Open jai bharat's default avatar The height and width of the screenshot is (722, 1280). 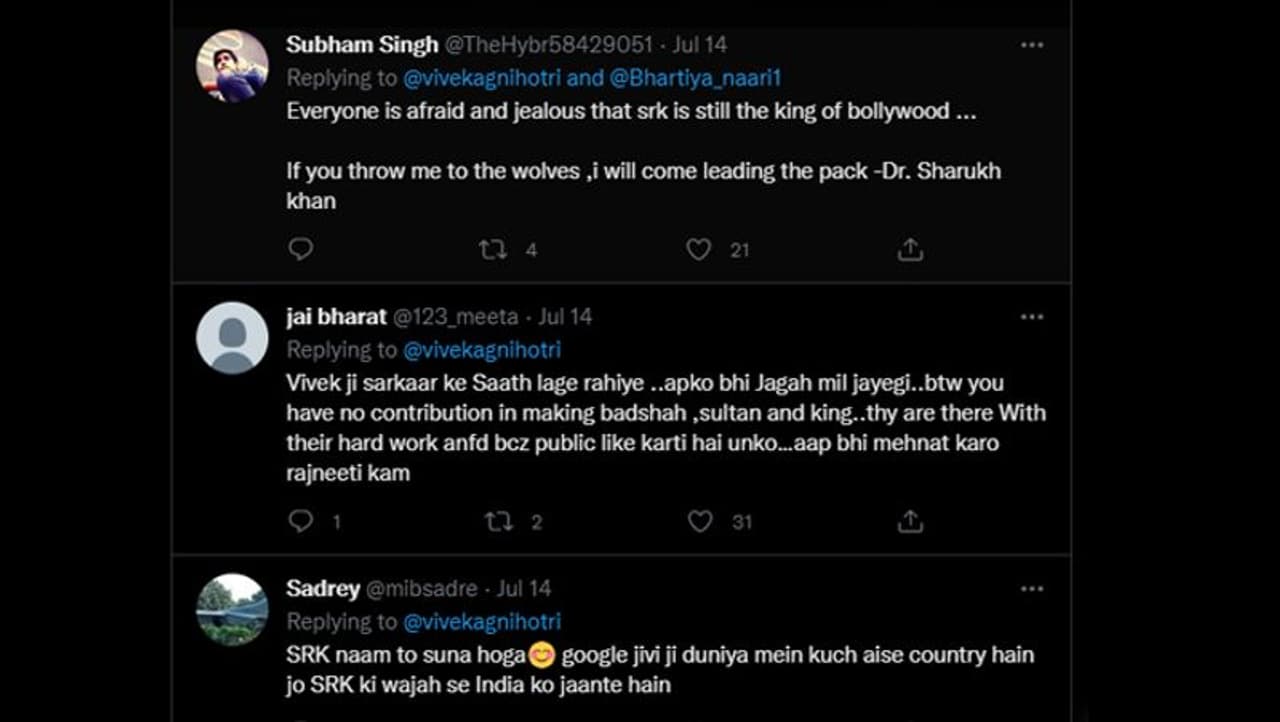click(x=232, y=338)
